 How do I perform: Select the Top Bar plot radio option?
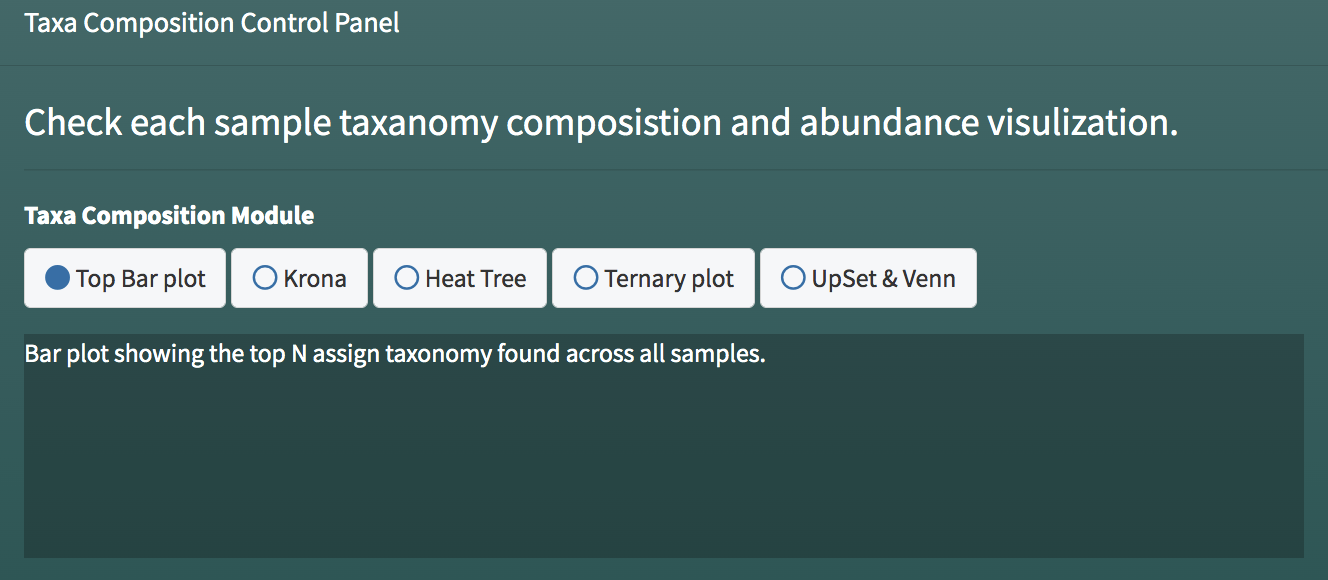[125, 278]
